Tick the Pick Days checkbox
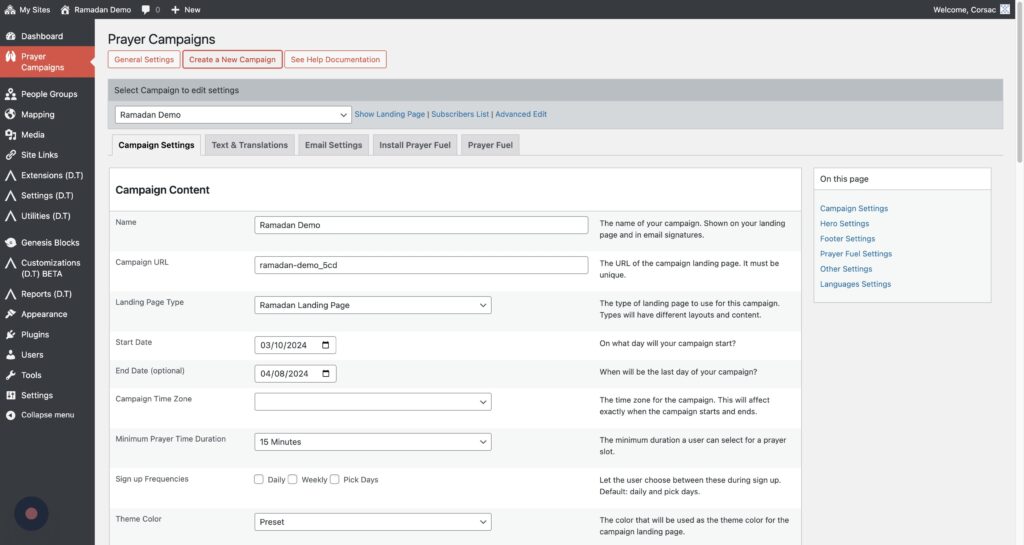Image resolution: width=1024 pixels, height=545 pixels. tap(335, 479)
